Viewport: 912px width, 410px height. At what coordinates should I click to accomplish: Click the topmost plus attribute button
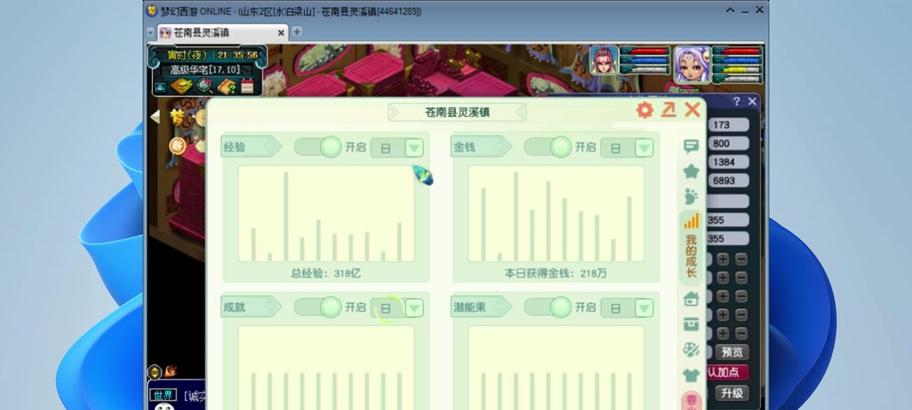tap(722, 259)
